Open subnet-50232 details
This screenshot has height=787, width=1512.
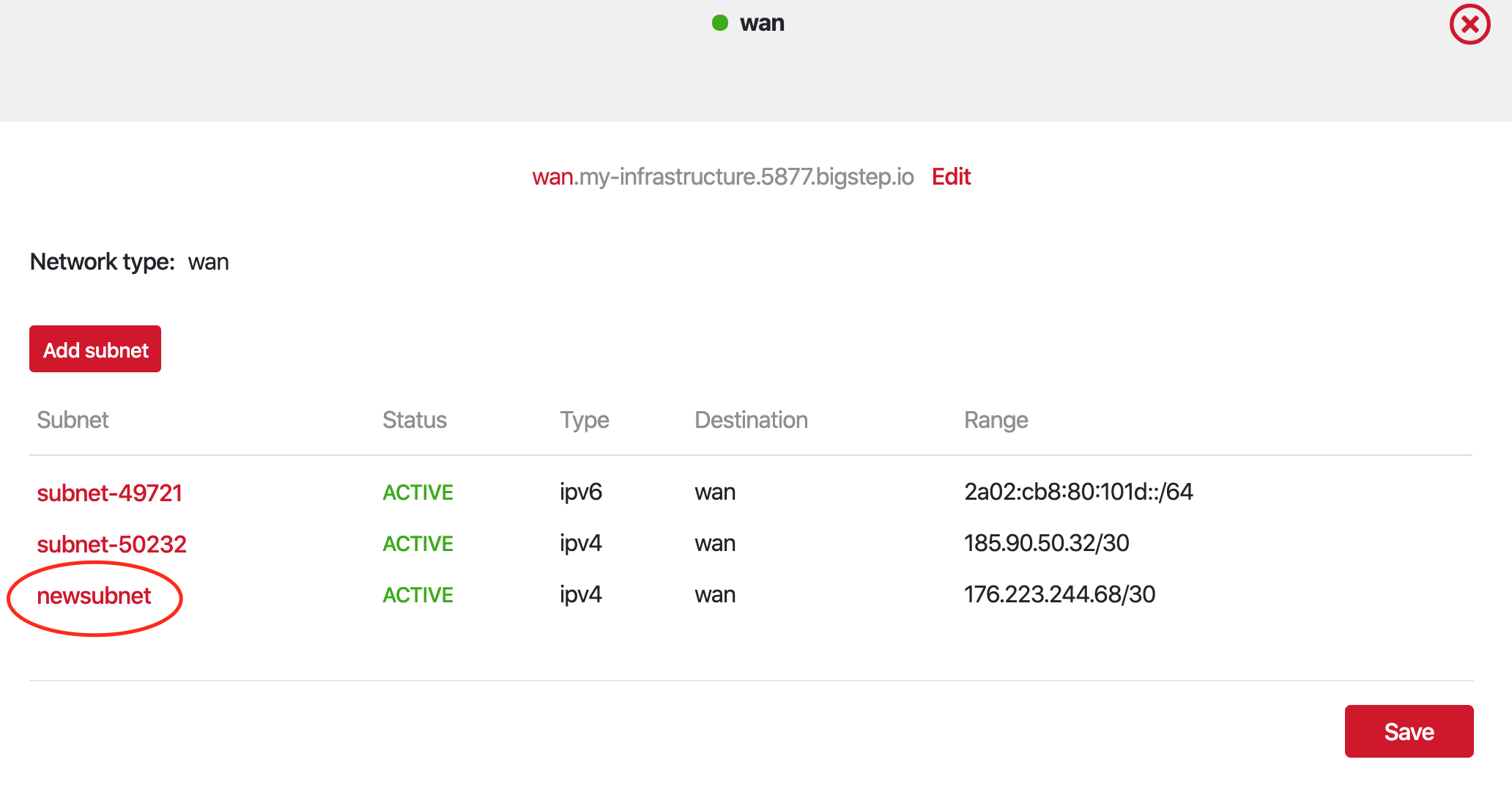click(x=111, y=544)
